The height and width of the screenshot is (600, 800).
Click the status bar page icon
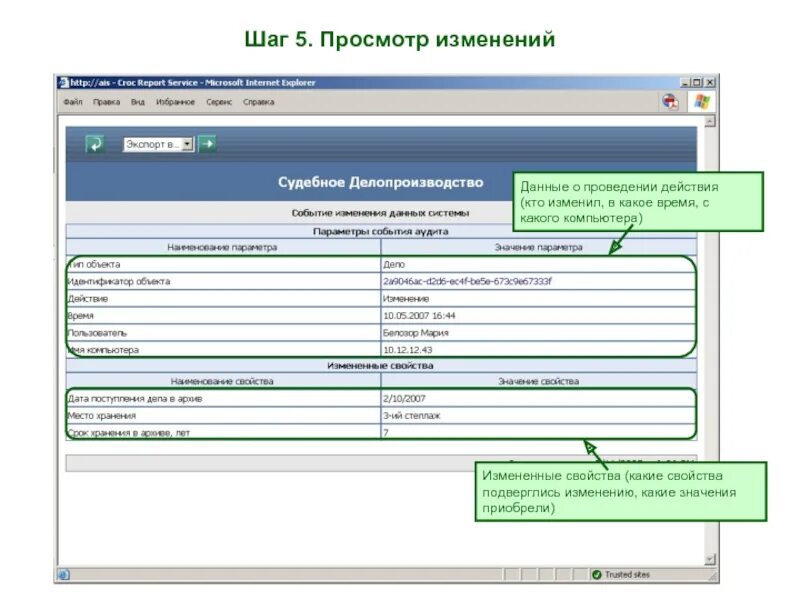coord(64,575)
